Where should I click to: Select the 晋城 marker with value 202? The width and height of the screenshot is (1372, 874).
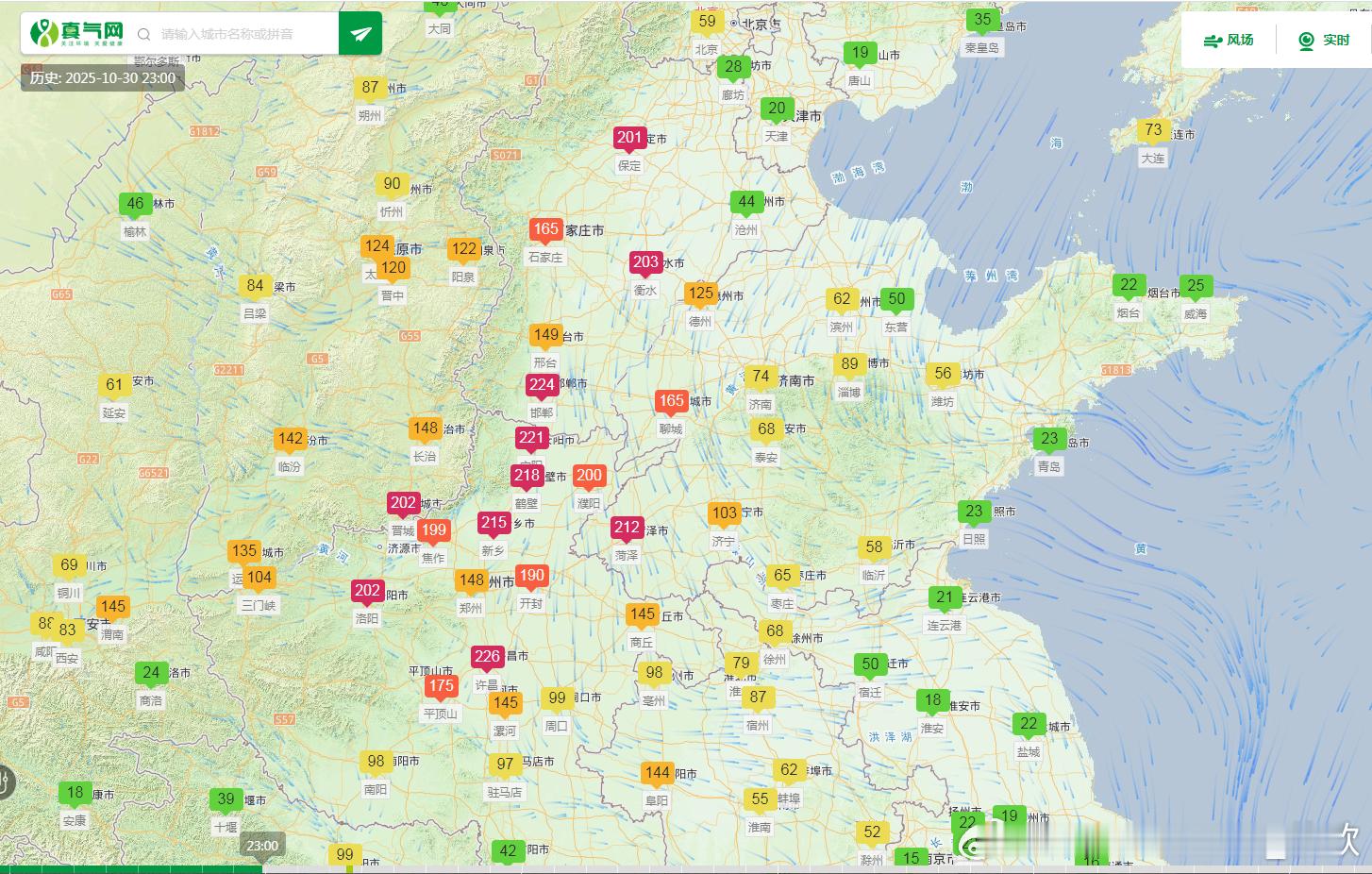(x=403, y=504)
